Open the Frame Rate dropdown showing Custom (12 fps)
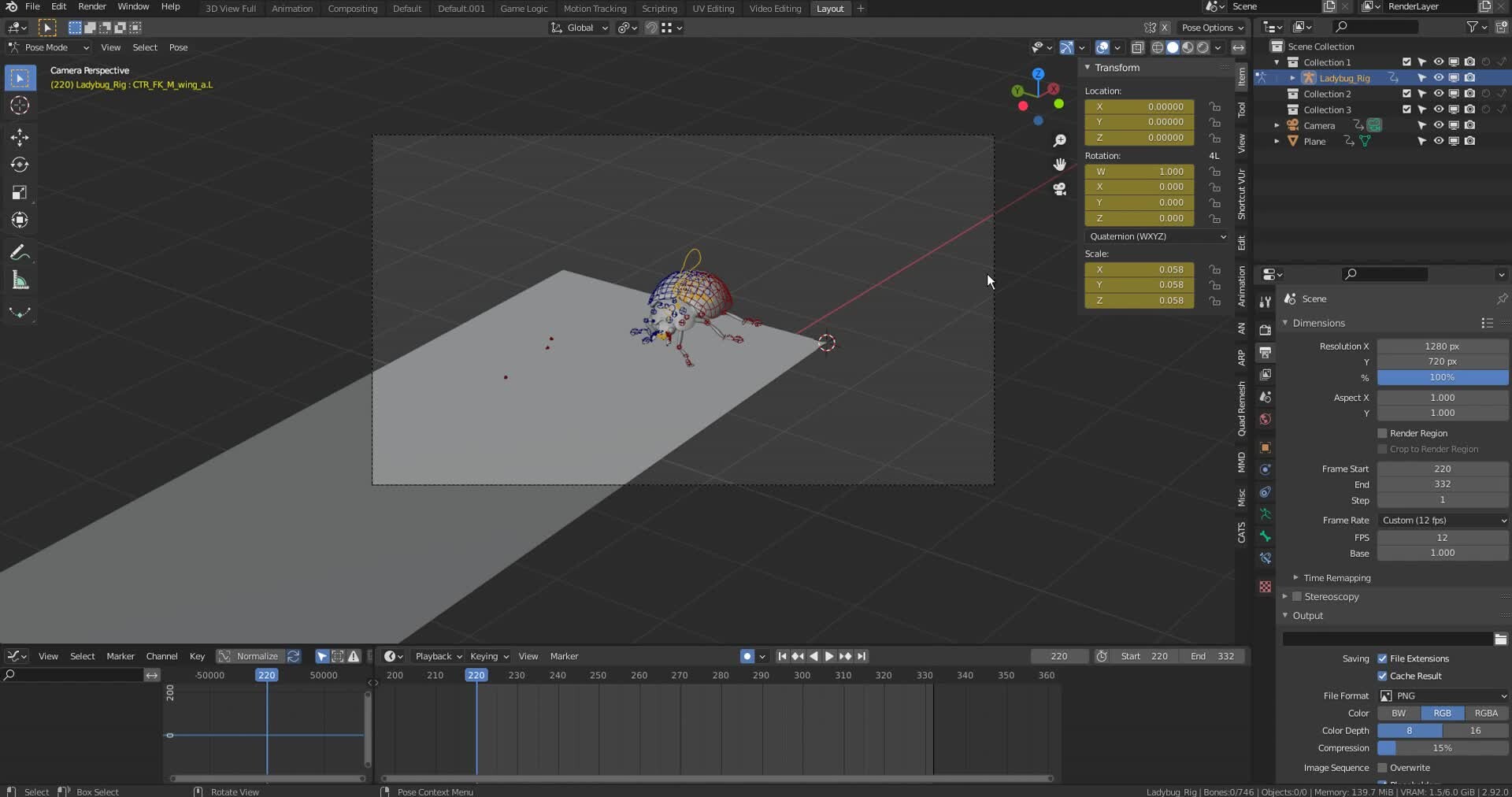Image resolution: width=1512 pixels, height=797 pixels. tap(1443, 520)
